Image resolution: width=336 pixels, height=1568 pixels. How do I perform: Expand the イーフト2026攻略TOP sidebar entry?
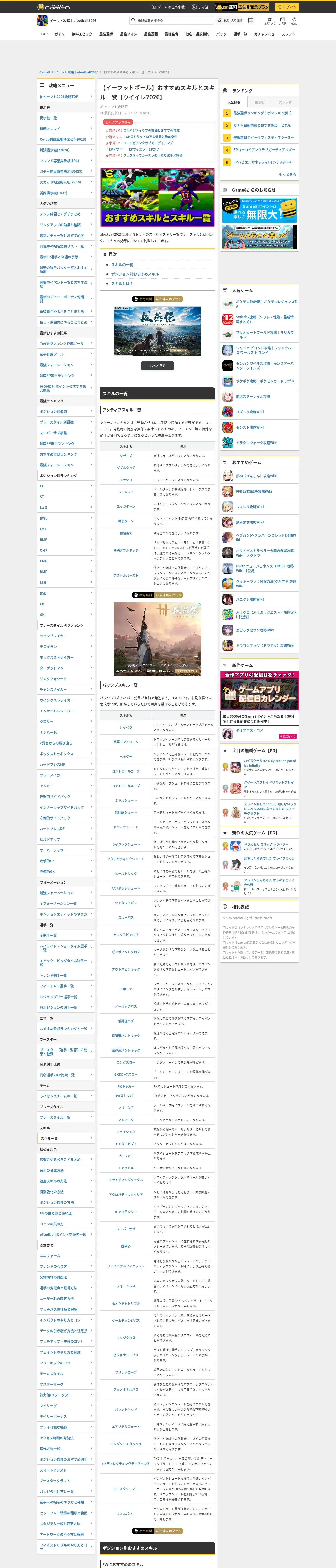point(66,97)
